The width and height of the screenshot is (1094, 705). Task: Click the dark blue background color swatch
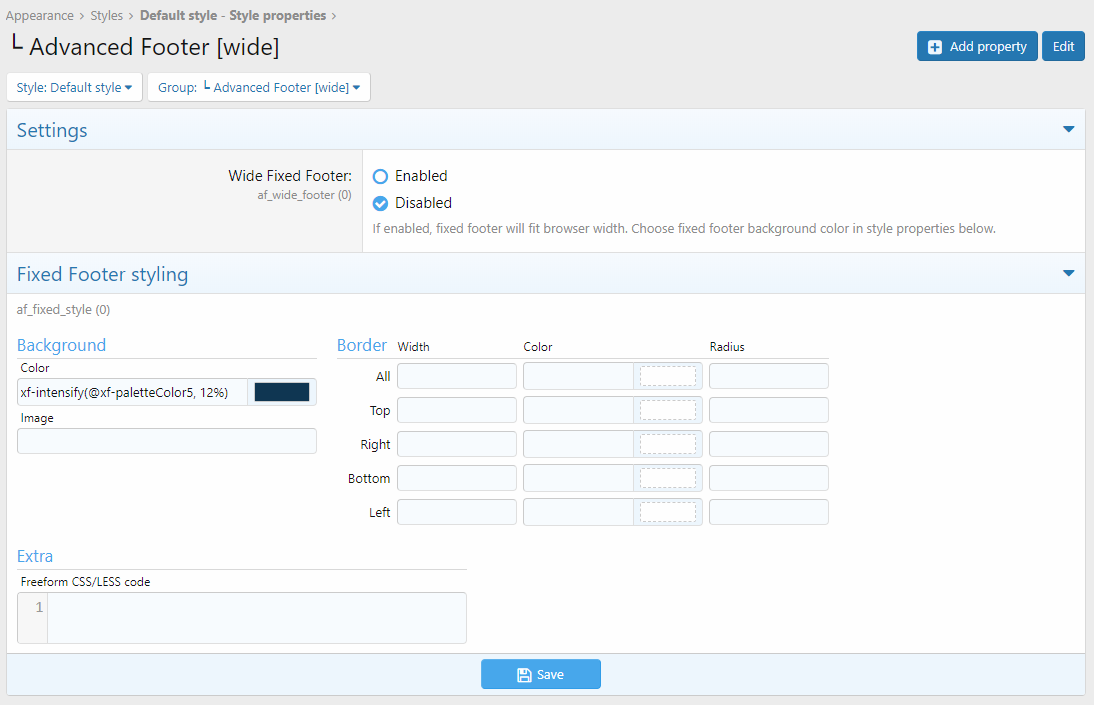pyautogui.click(x=282, y=393)
